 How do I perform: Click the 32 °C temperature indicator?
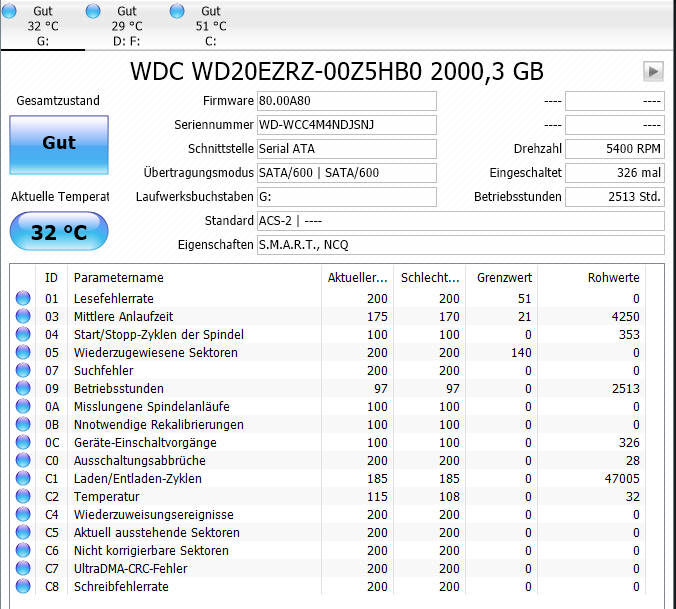59,231
